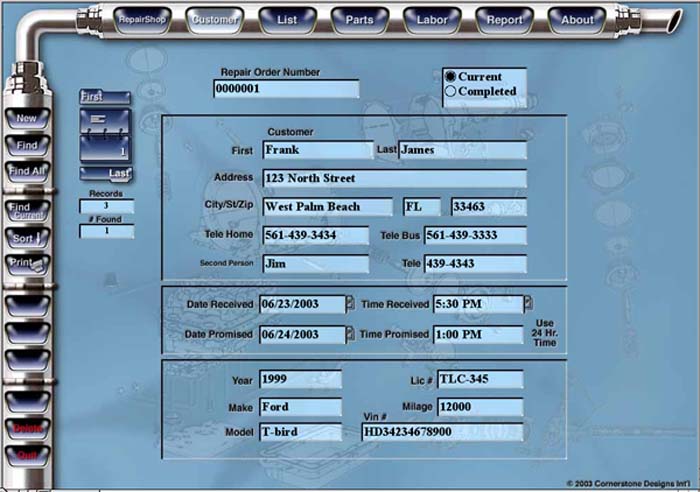700x492 pixels.
Task: Click the record navigation book slider
Action: tap(107, 135)
